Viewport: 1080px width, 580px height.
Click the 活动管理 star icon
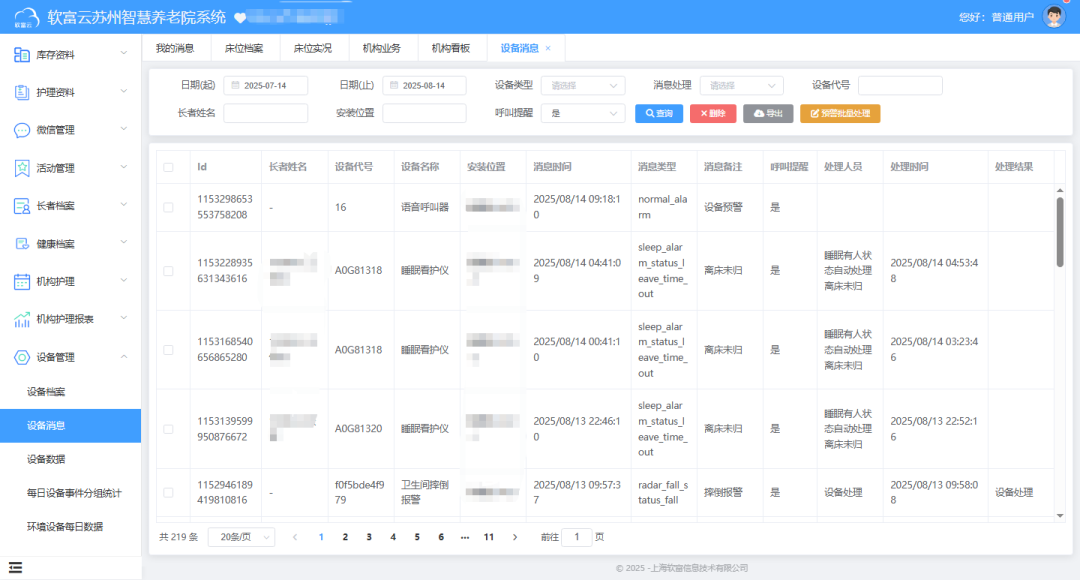22,168
